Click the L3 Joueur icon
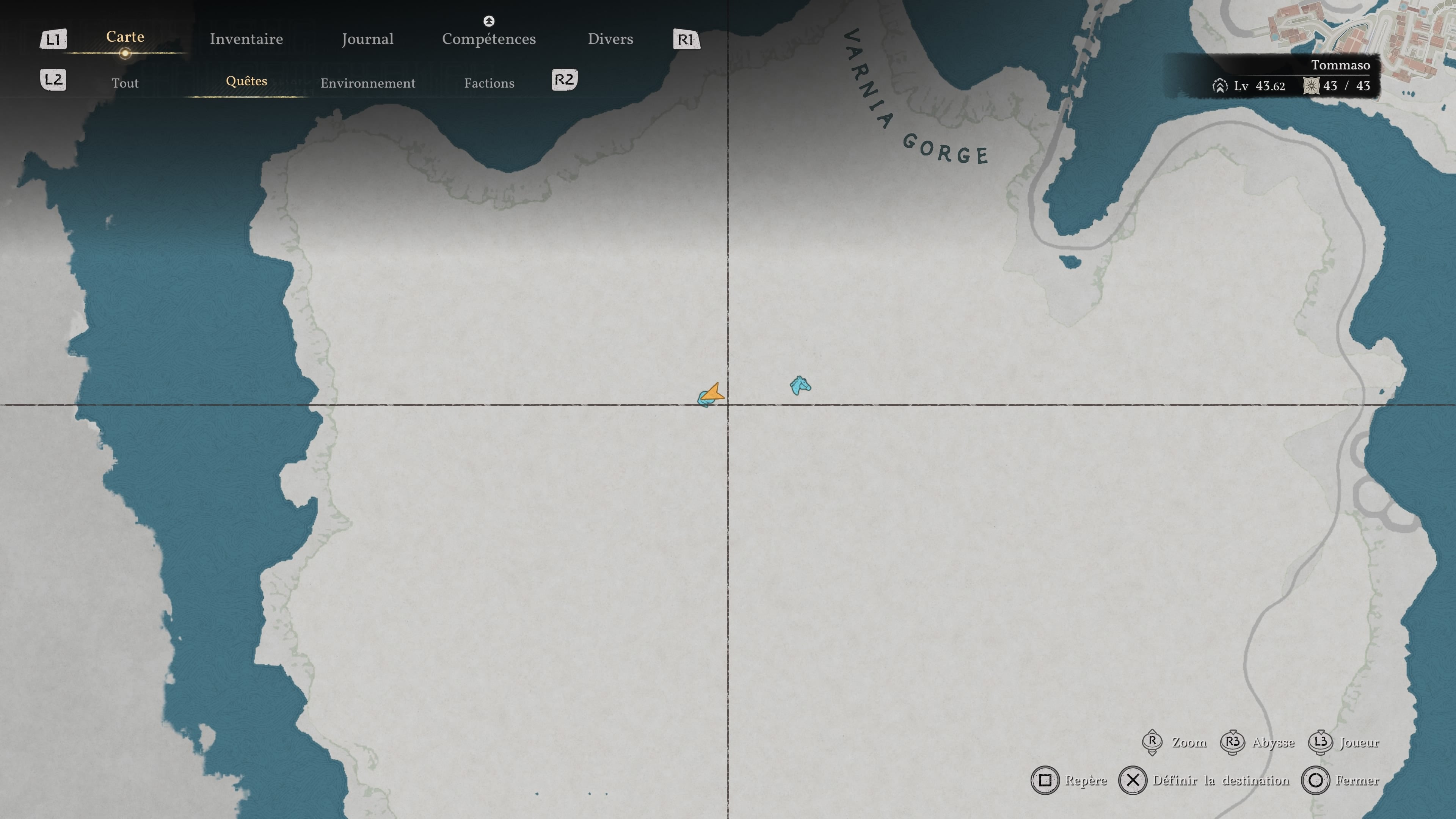 click(1320, 742)
